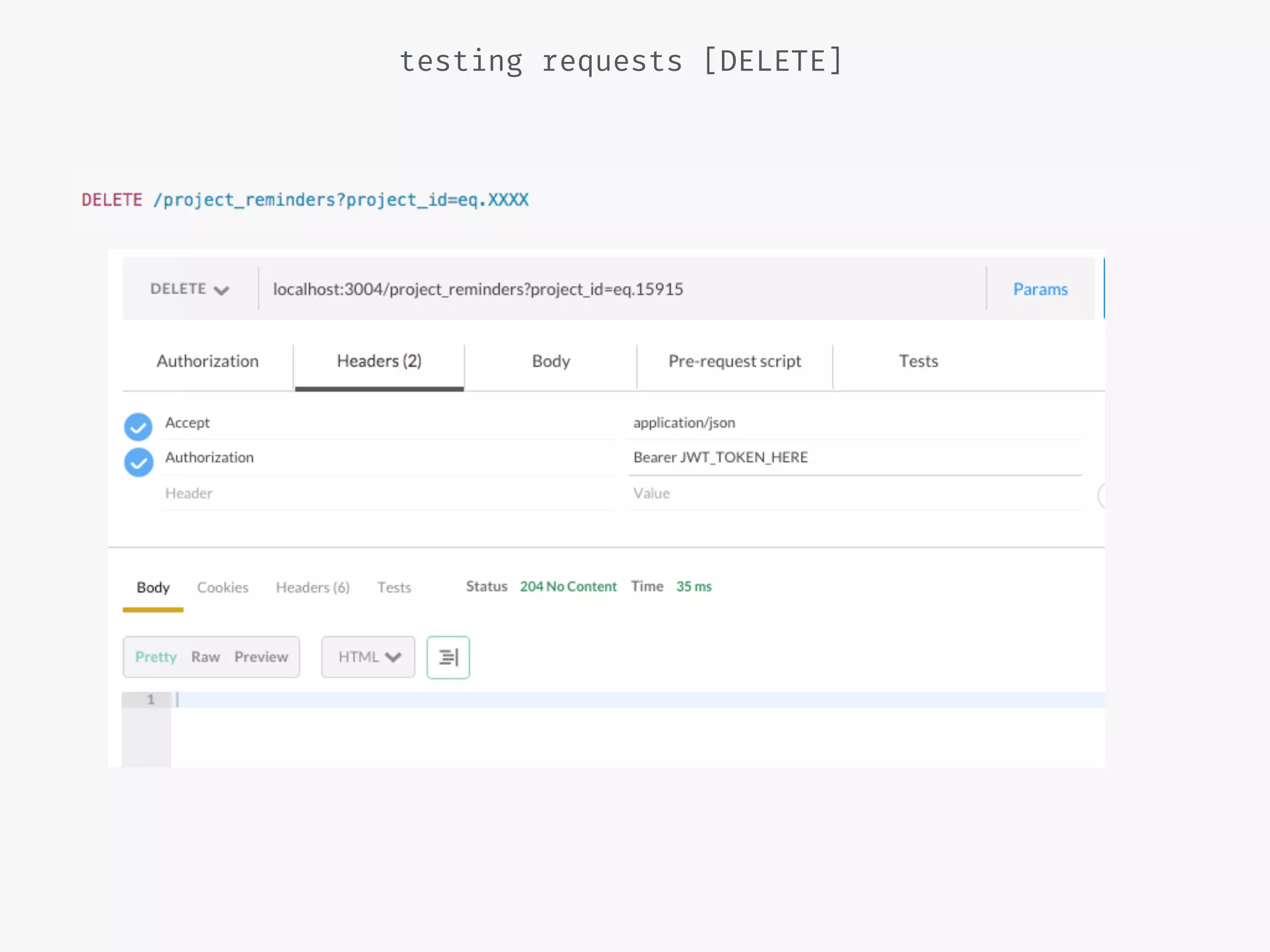Uncheck the Authorization header checkbox
The height and width of the screenshot is (952, 1270).
(138, 462)
